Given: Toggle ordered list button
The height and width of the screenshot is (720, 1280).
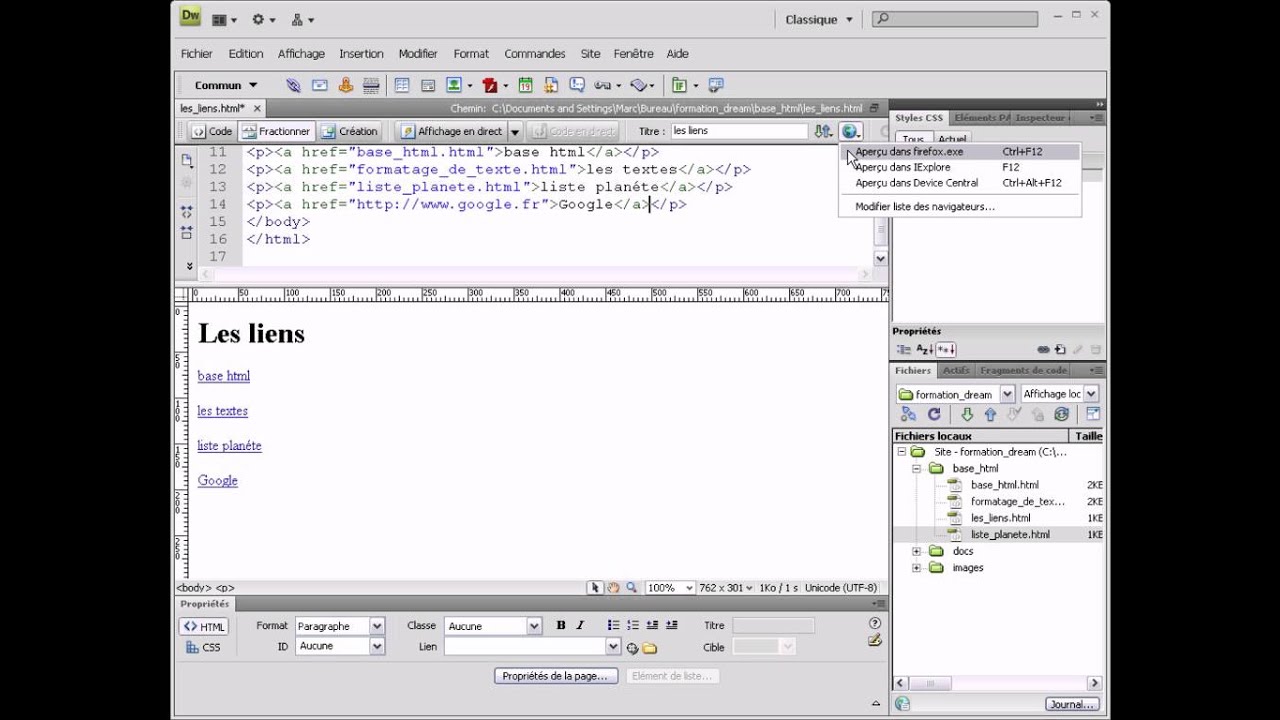Looking at the screenshot, I should tap(633, 626).
